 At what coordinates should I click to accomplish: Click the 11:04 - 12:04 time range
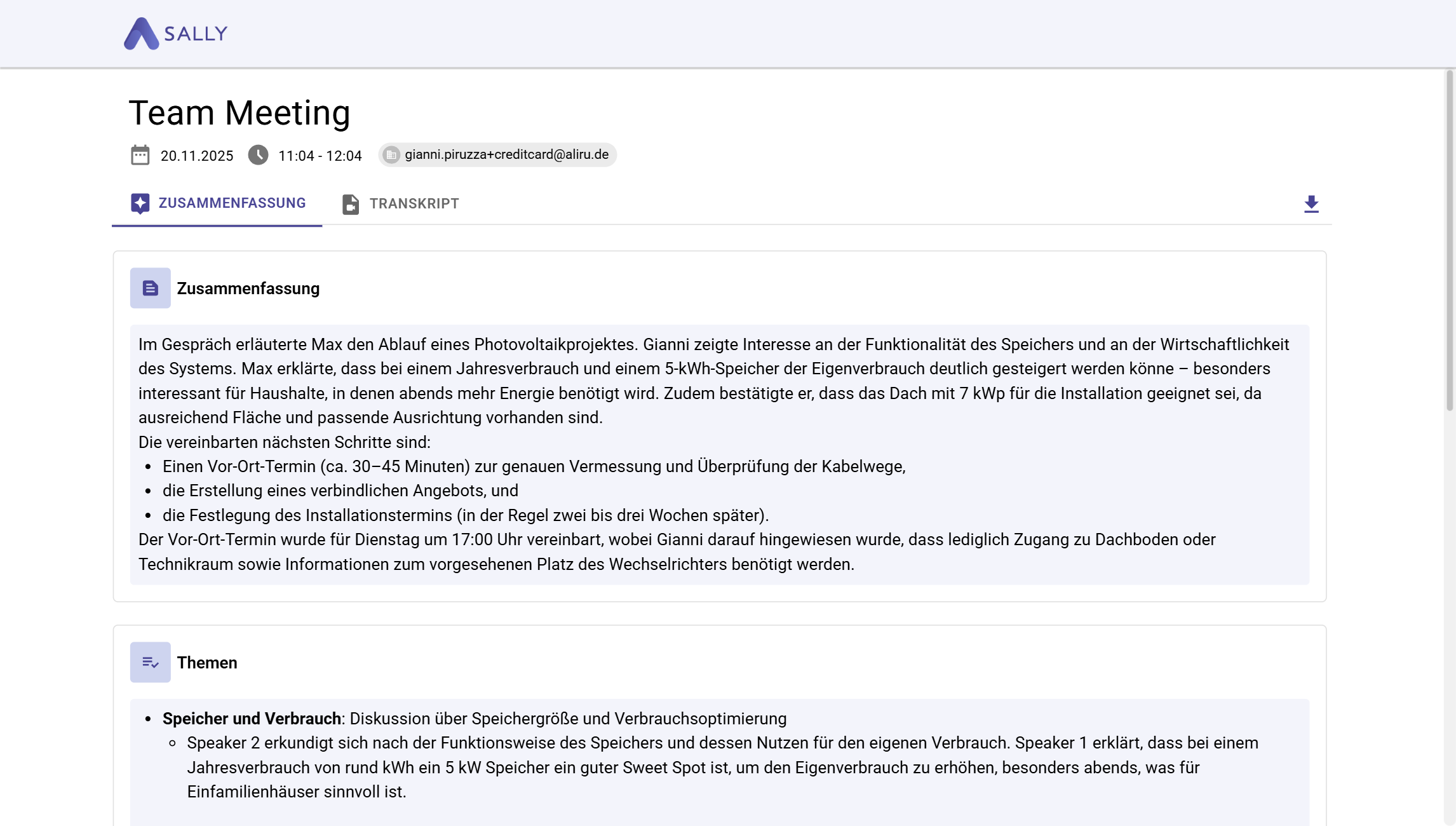tap(320, 156)
